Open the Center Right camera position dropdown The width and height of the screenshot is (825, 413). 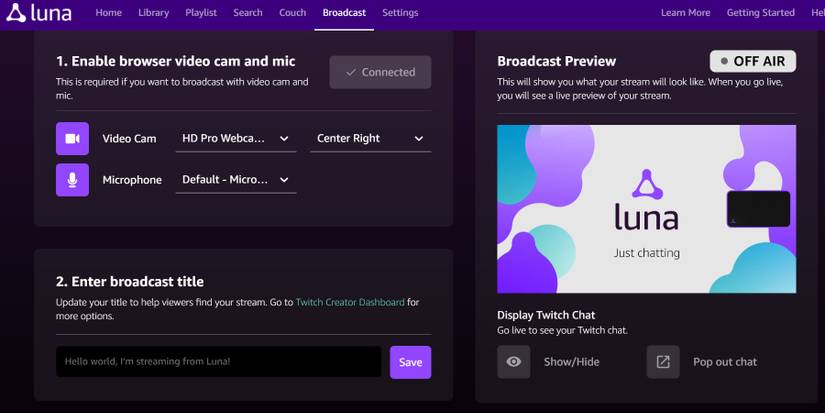(x=370, y=138)
